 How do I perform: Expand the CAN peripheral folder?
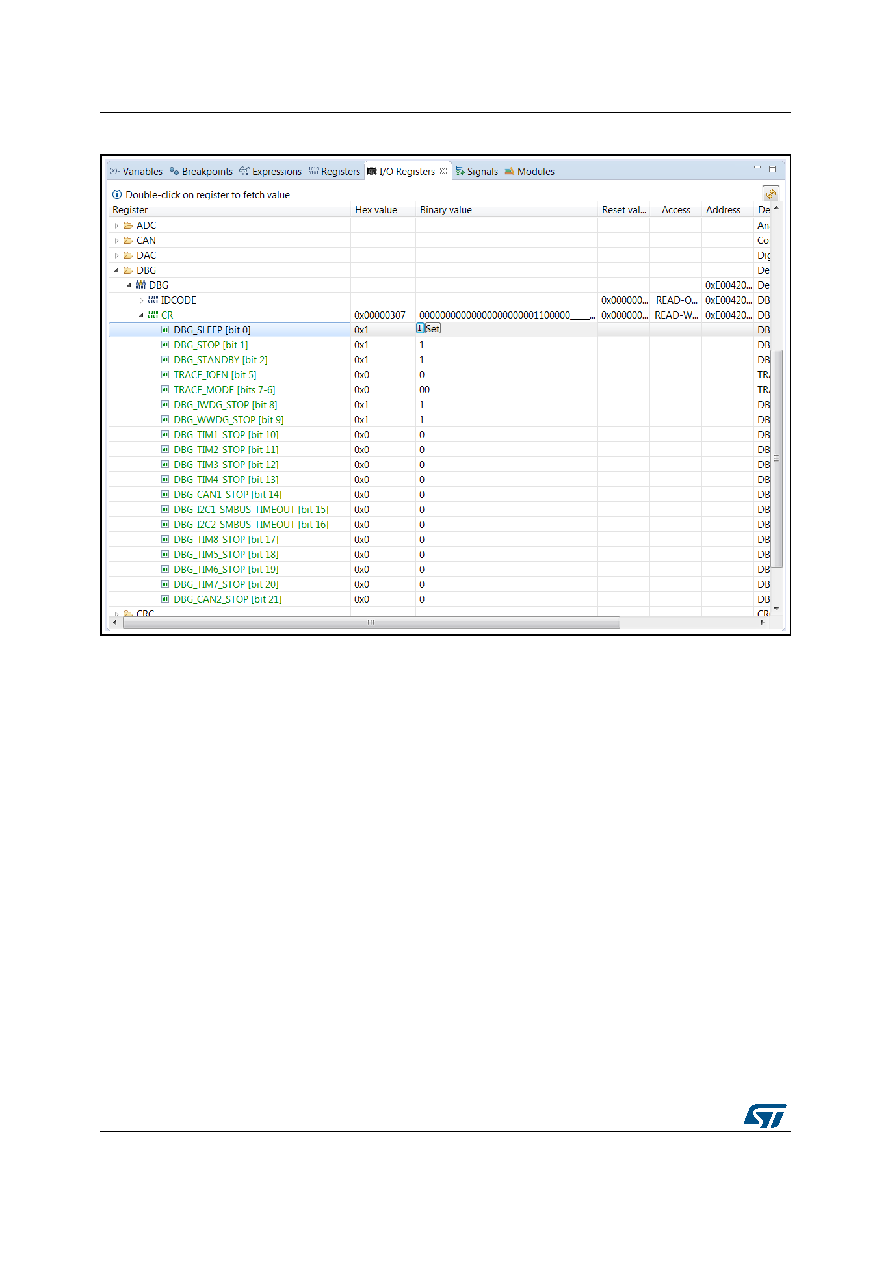(117, 240)
